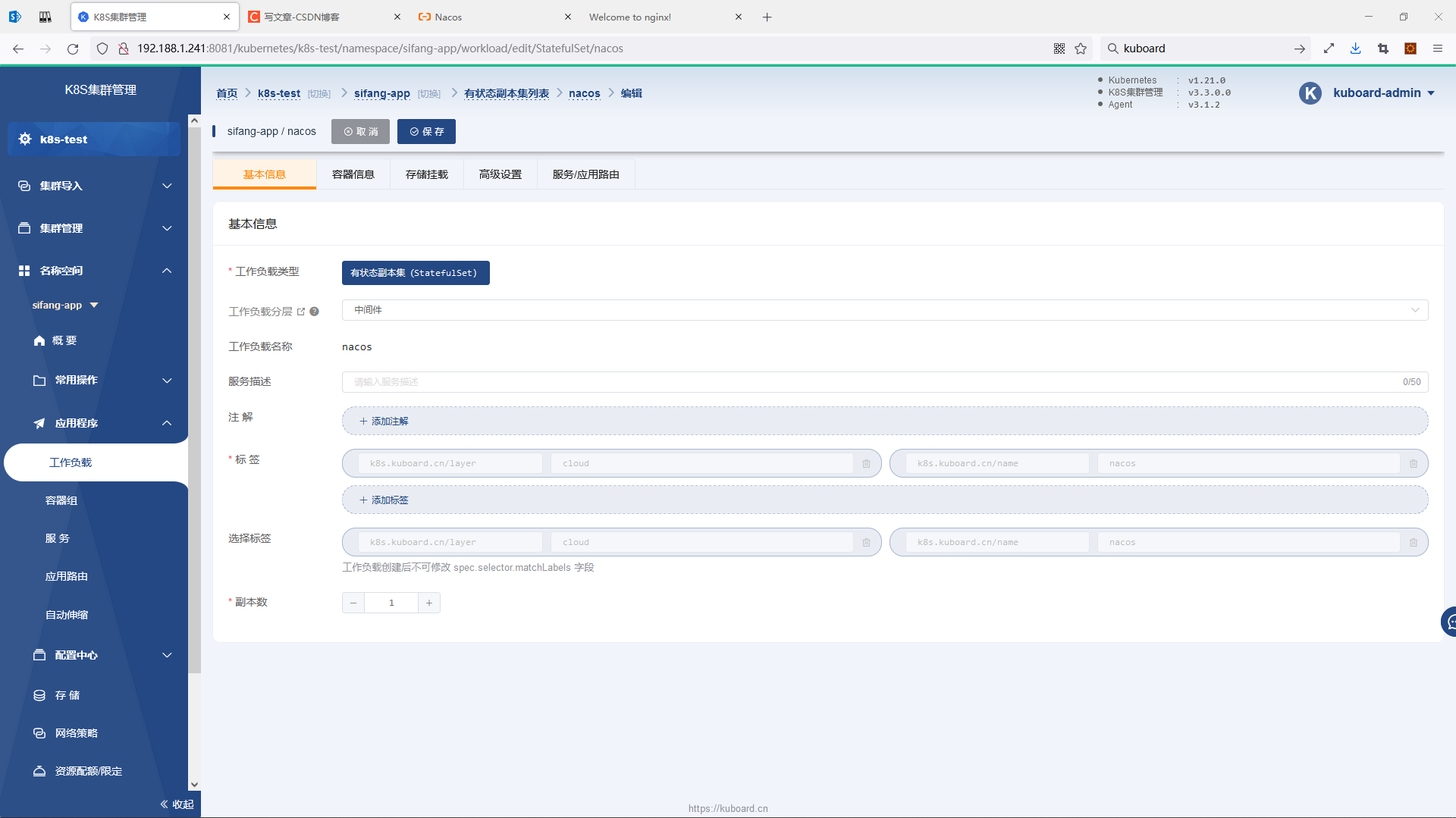
Task: Open the browser hamburger menu
Action: [1437, 49]
